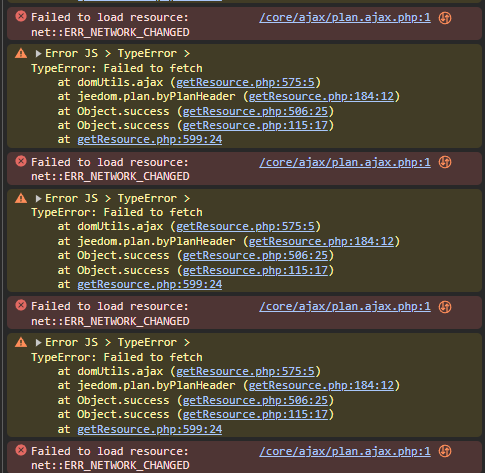Click the warning triangle icon of the last TypeError entry

click(x=21, y=342)
